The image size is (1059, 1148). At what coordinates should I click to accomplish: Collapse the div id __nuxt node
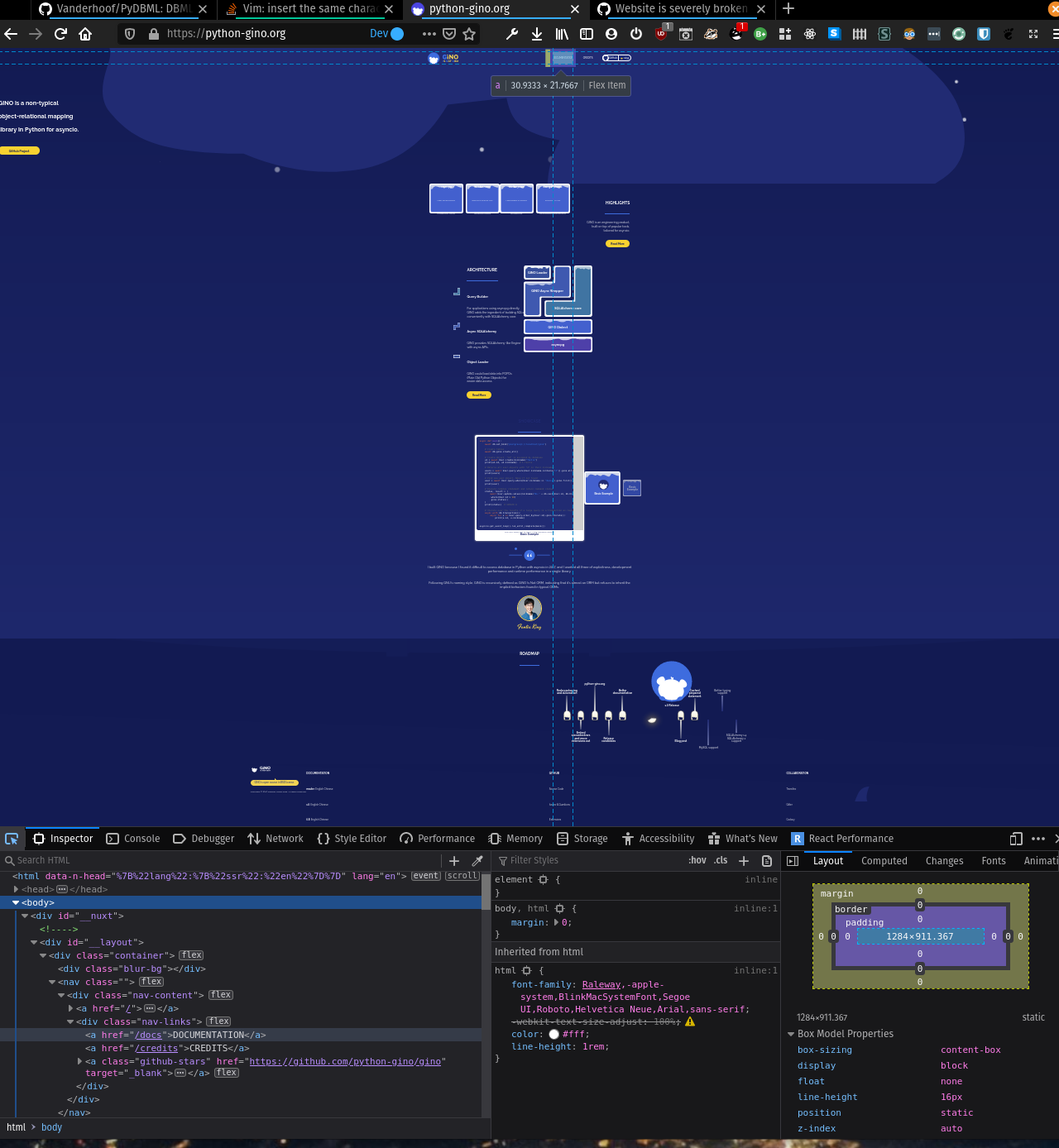tap(25, 916)
